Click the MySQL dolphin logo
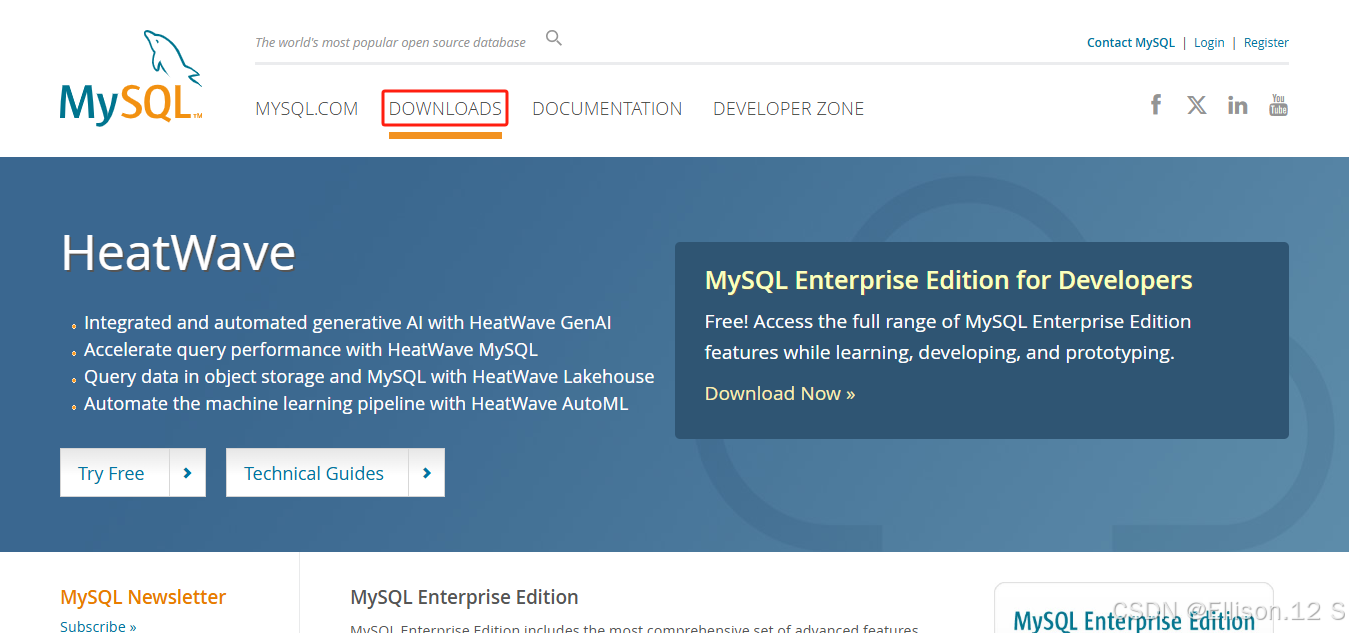The height and width of the screenshot is (633, 1349). 131,79
